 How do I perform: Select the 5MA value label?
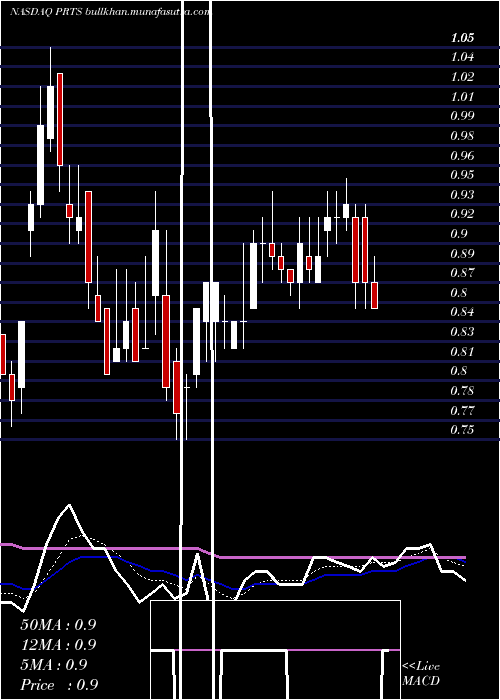click(x=54, y=665)
